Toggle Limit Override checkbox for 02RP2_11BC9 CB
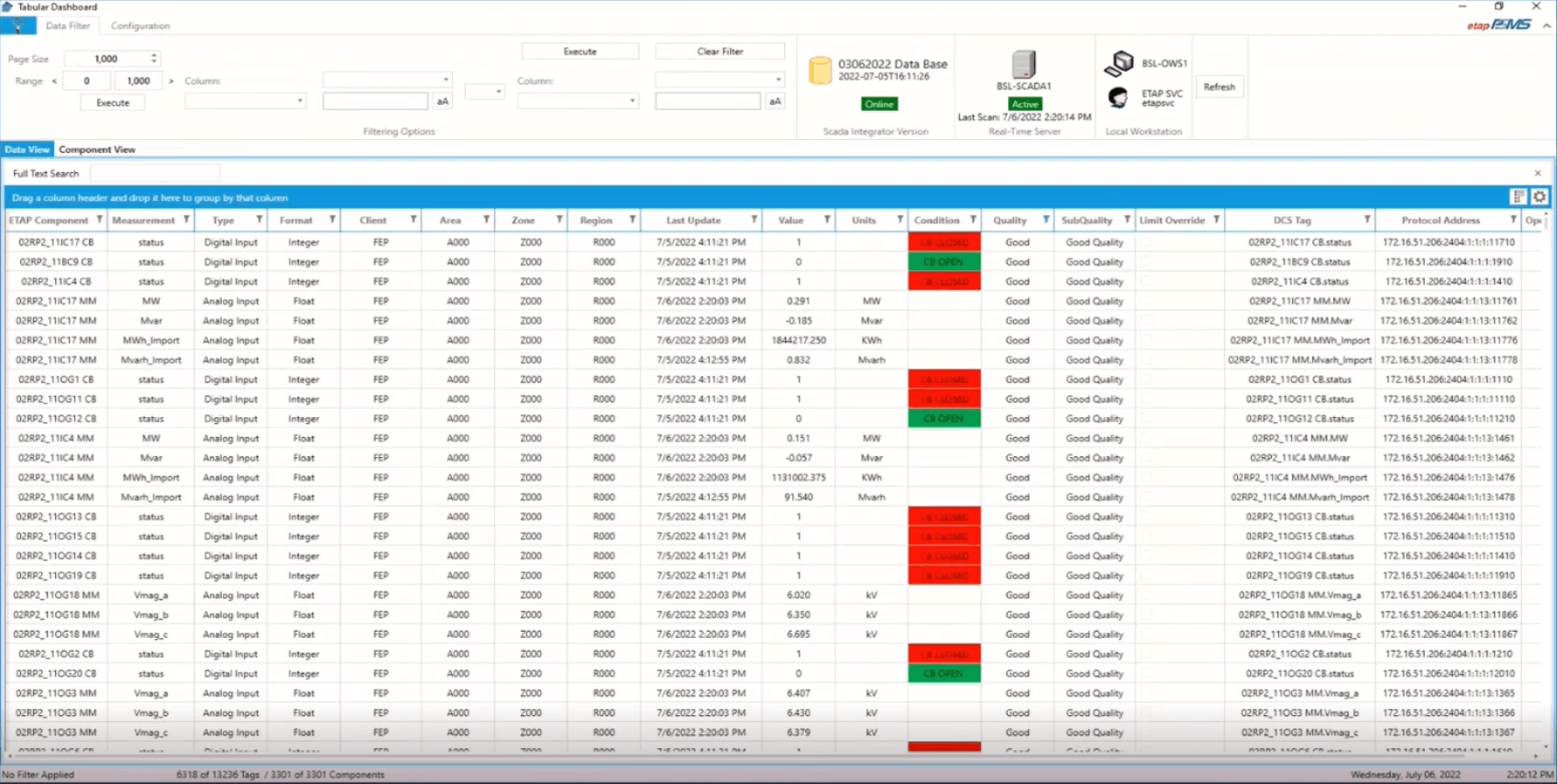This screenshot has height=784, width=1557. tap(1146, 261)
